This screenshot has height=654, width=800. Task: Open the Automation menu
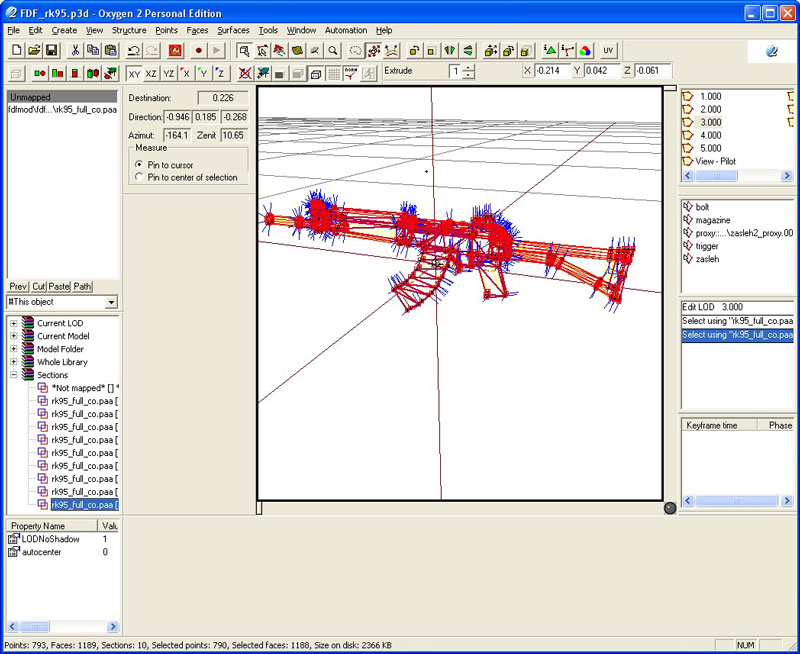pos(346,30)
